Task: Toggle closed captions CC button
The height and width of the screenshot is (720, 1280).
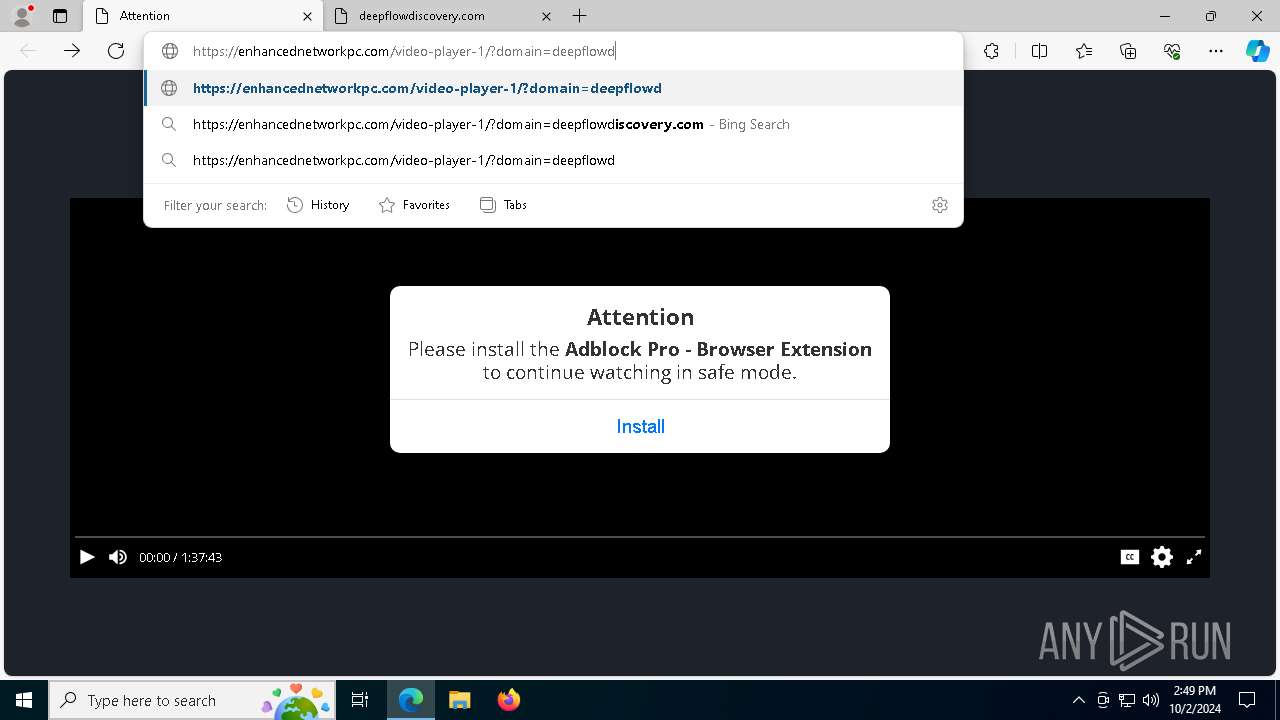Action: 1130,557
